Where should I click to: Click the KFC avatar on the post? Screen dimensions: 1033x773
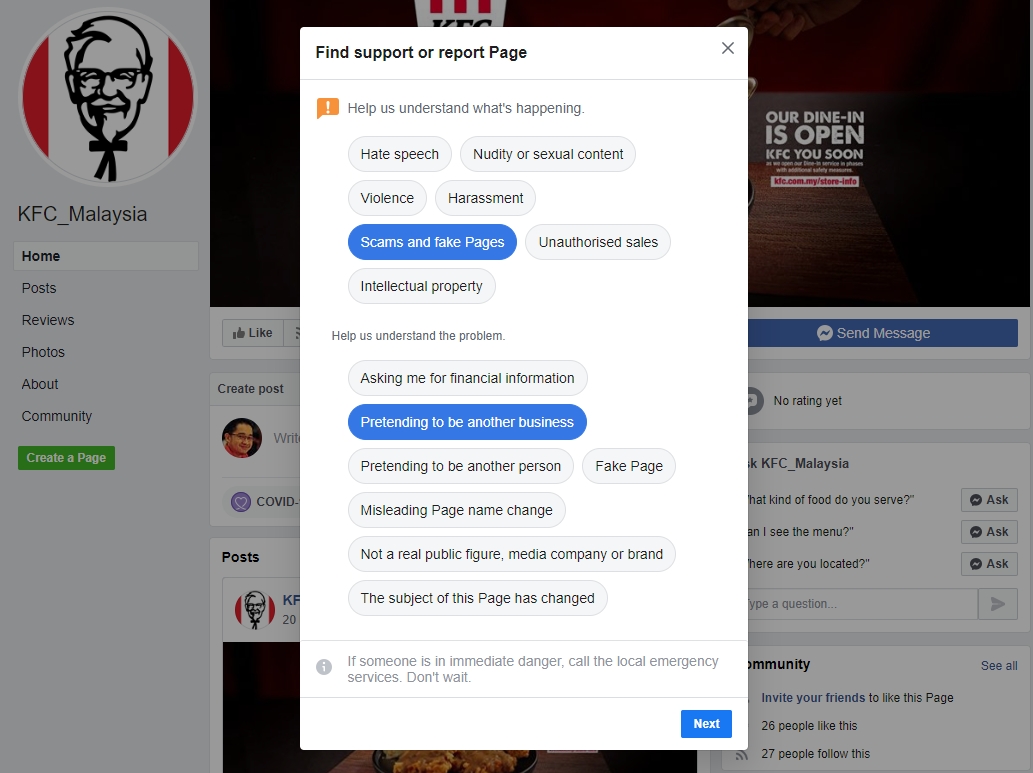(x=255, y=609)
